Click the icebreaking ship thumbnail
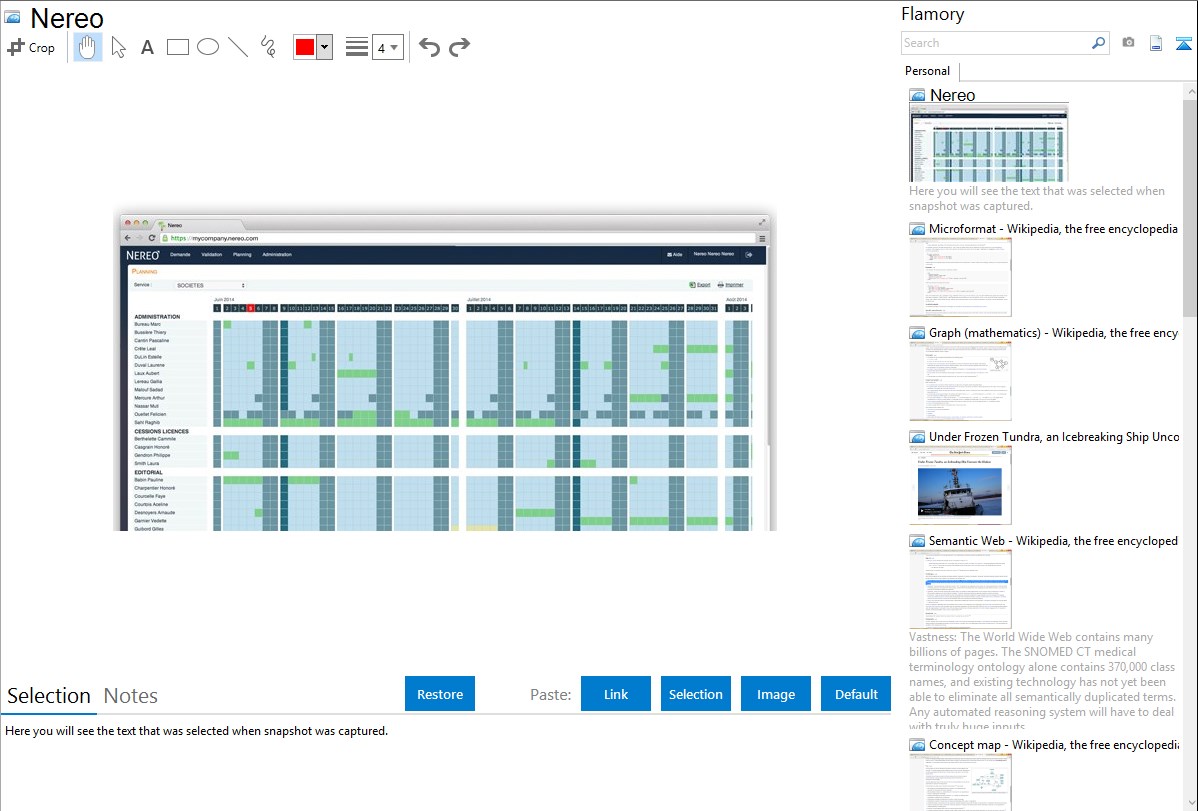The width and height of the screenshot is (1198, 811). pyautogui.click(x=960, y=485)
